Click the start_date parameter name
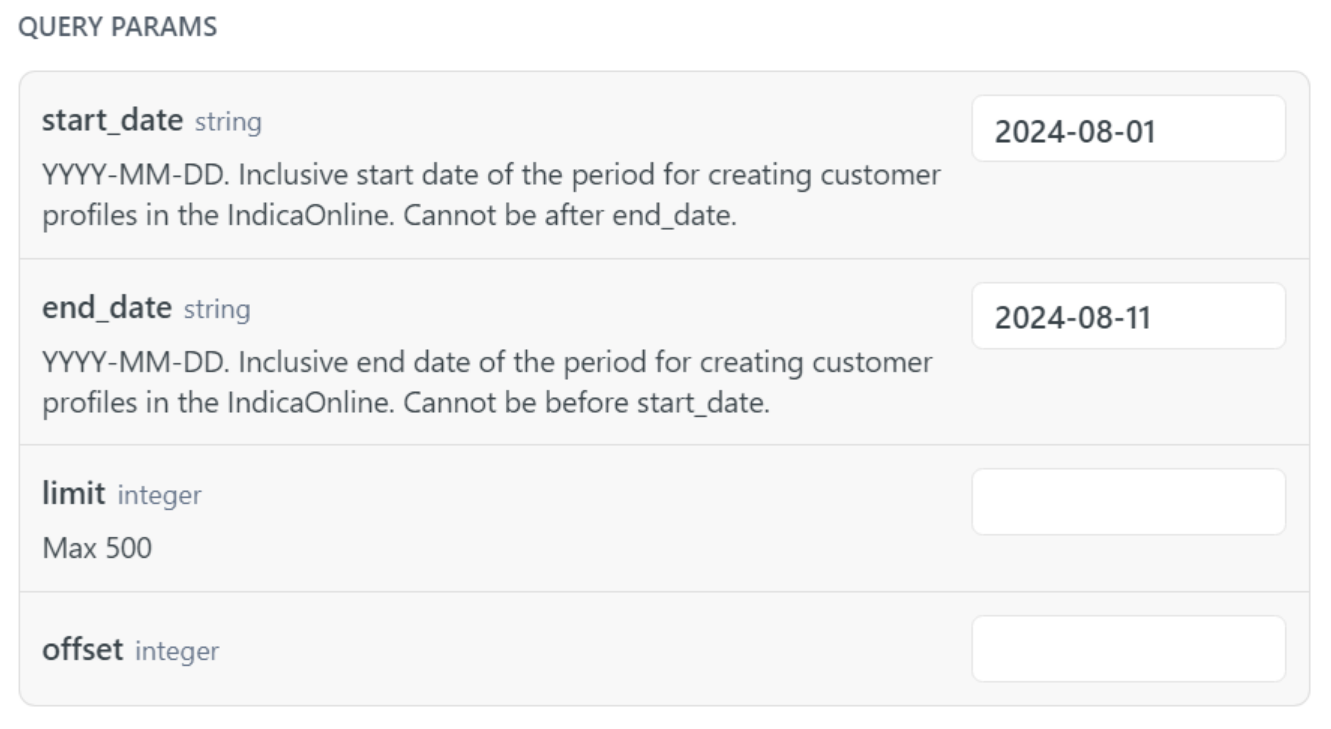1331x729 pixels. click(x=113, y=122)
